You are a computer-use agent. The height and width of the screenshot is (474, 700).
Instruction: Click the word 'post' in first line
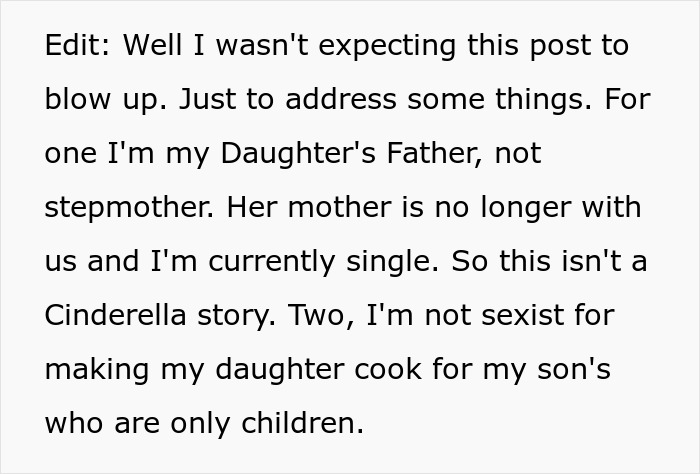[x=548, y=46]
